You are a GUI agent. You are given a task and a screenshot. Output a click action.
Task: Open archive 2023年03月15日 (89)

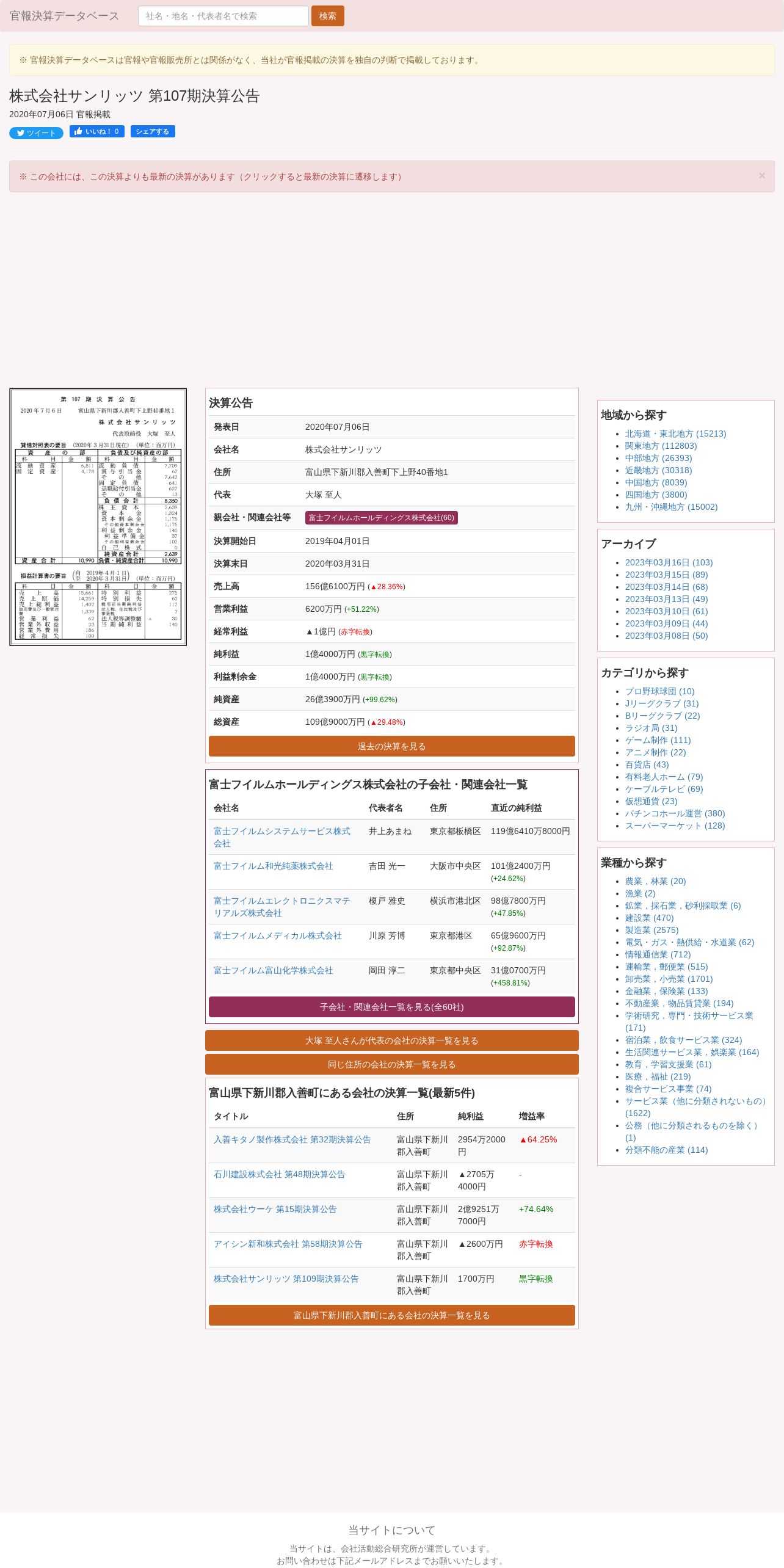click(x=666, y=575)
